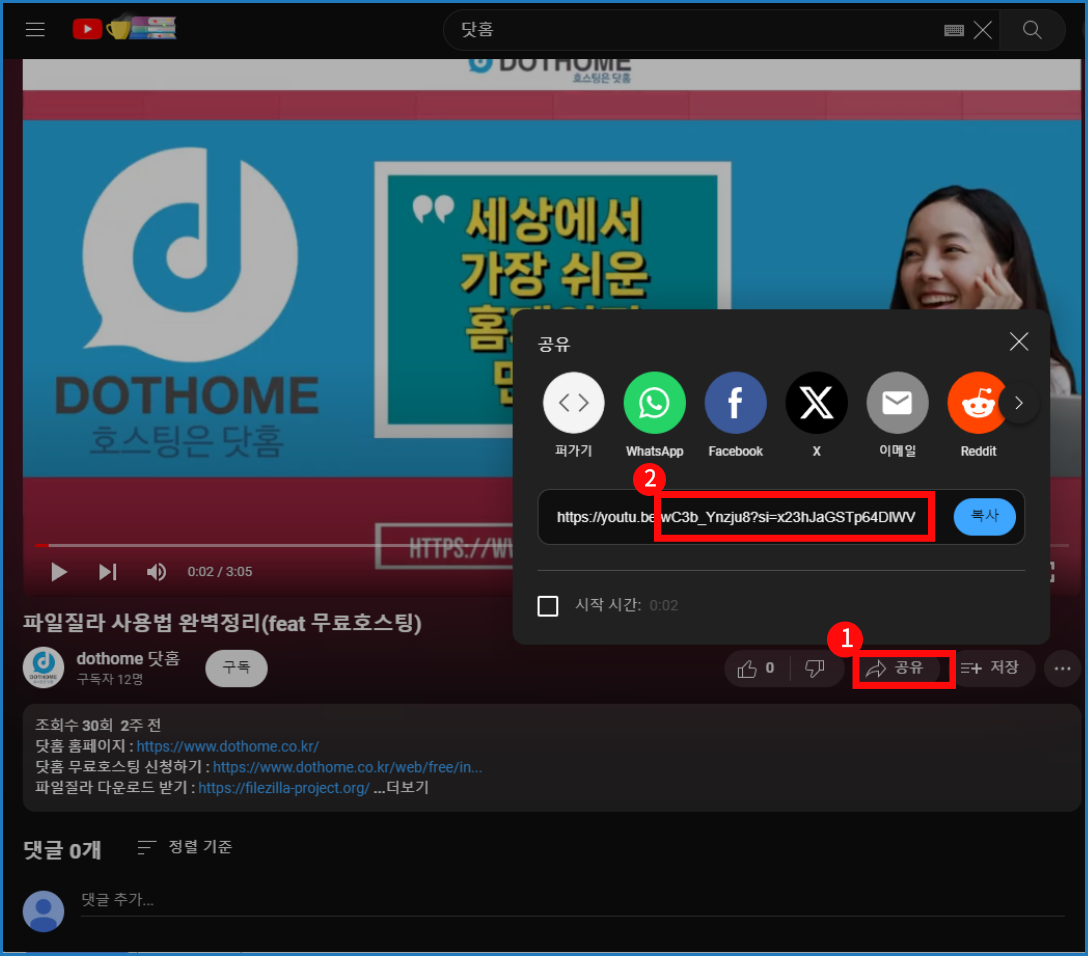Open the embed (퍼가기) option
The width and height of the screenshot is (1088, 956).
coord(573,403)
